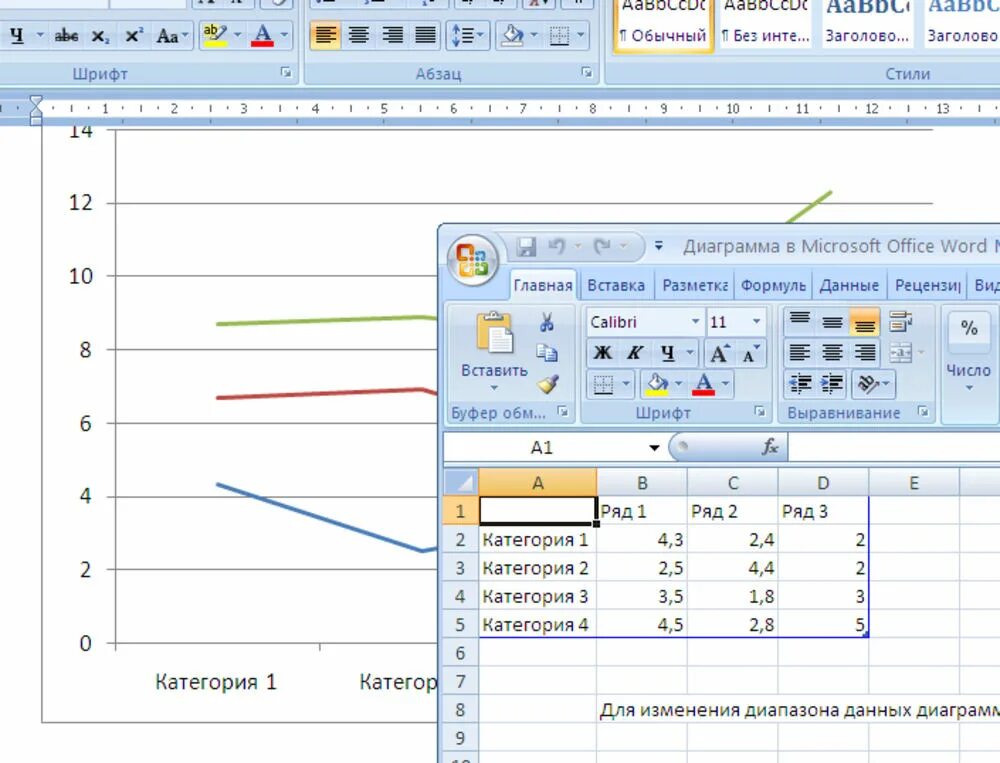Undo the last action in Excel
This screenshot has width=1000, height=763.
coord(557,246)
